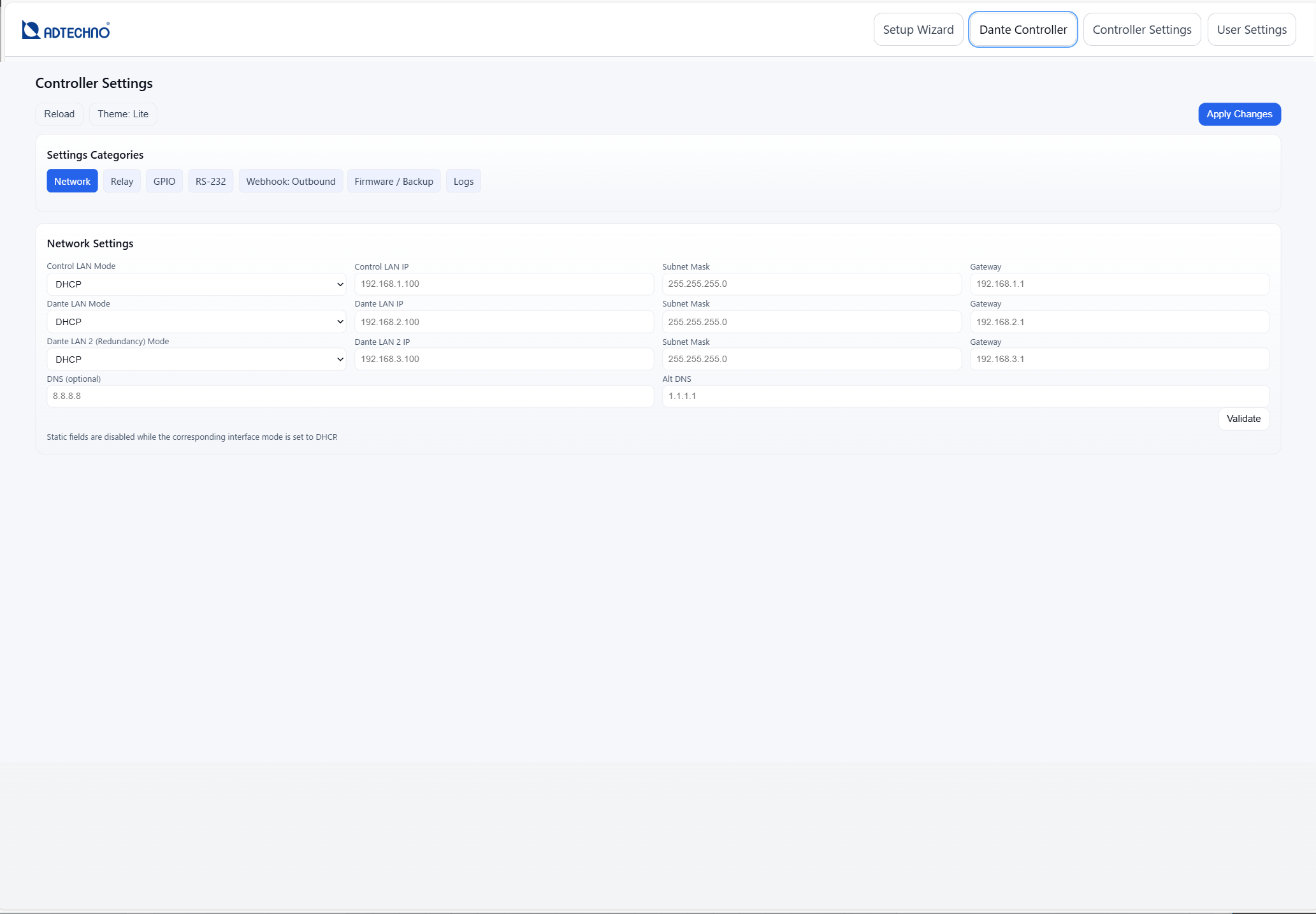The height and width of the screenshot is (914, 1316).
Task: Click the Validate button
Action: 1243,419
